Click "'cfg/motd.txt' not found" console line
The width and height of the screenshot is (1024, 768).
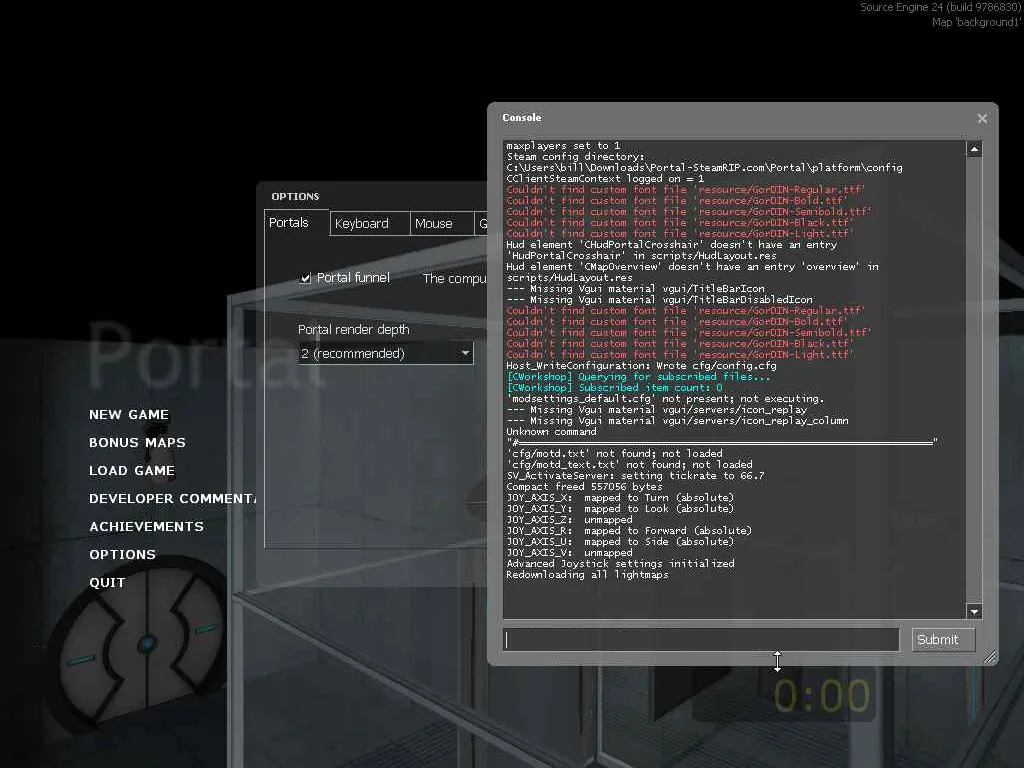click(615, 453)
